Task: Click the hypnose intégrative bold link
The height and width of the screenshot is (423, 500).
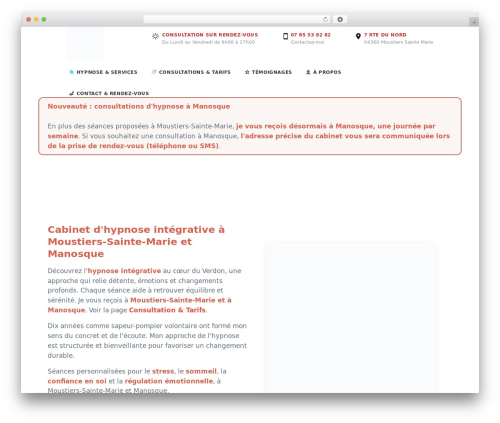Action: pos(124,271)
